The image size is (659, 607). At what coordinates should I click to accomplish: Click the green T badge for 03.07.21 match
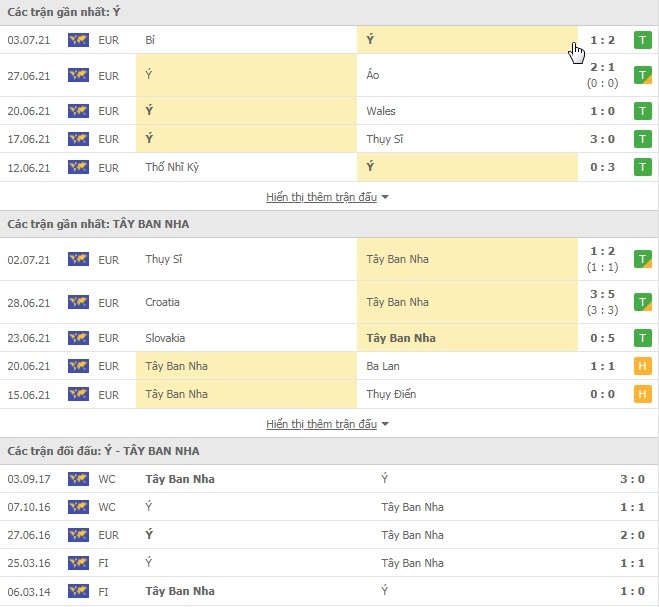coord(643,40)
